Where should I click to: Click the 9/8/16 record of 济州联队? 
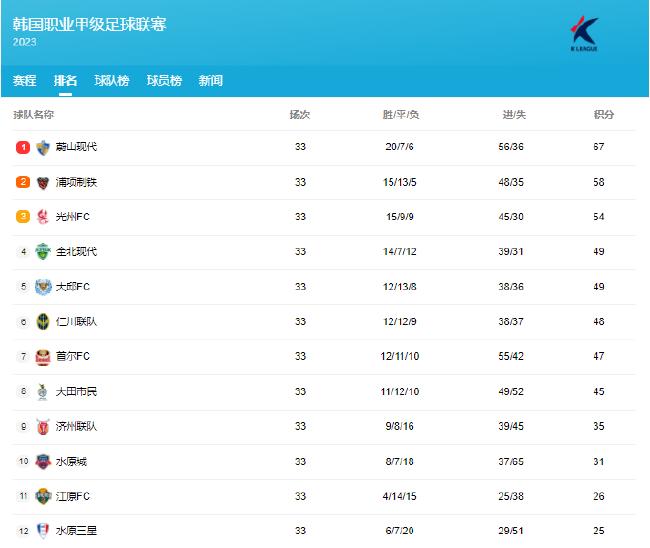coord(400,427)
